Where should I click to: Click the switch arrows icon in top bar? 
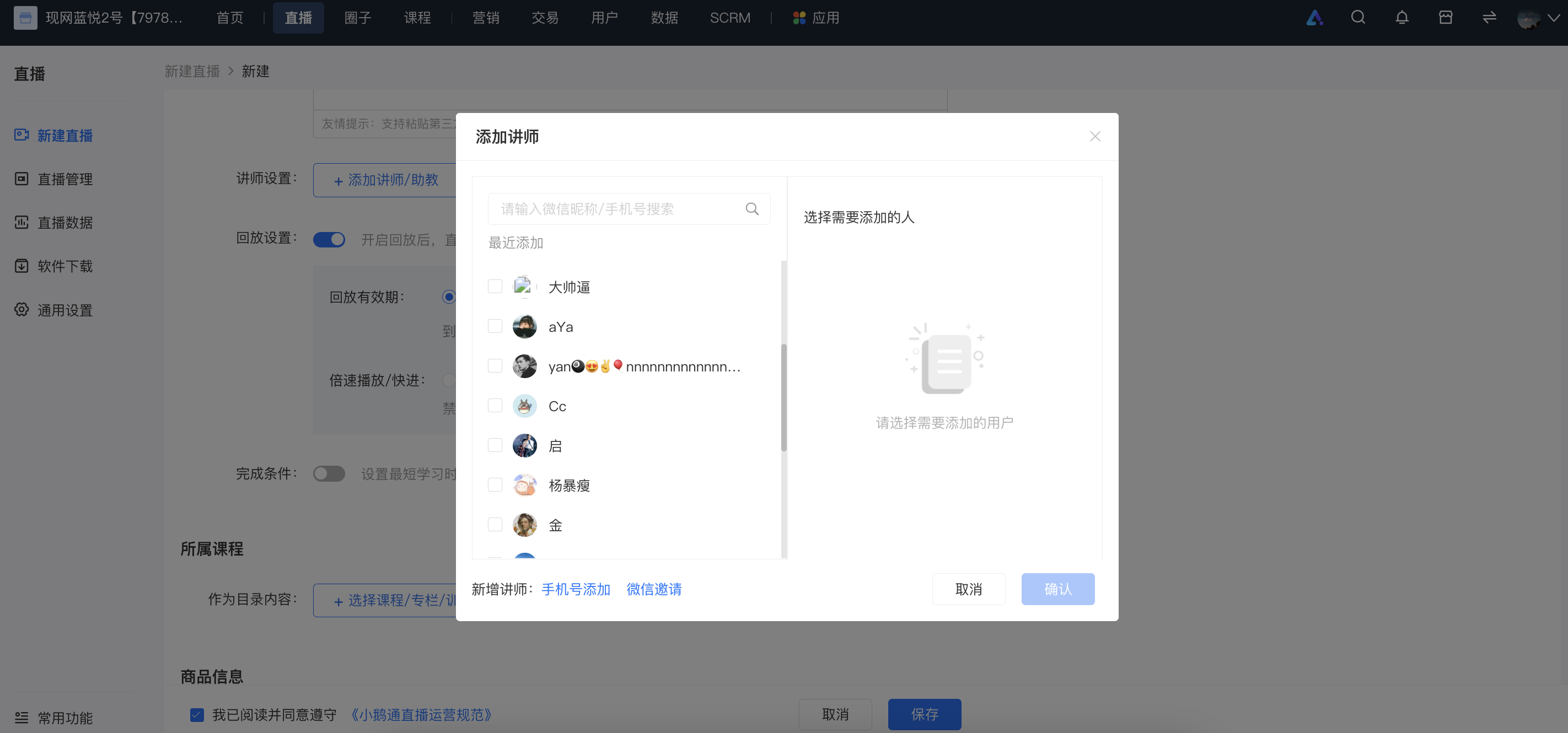click(x=1490, y=18)
